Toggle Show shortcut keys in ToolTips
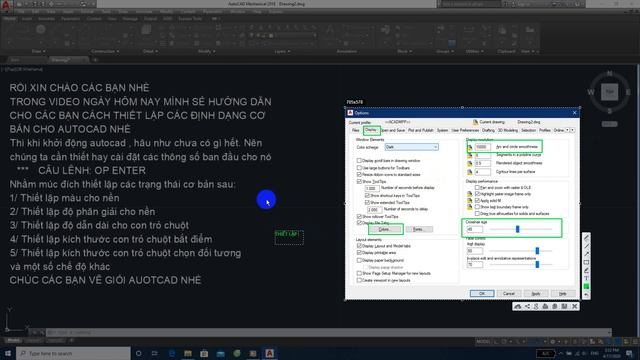This screenshot has height=360, width=640. (x=367, y=196)
